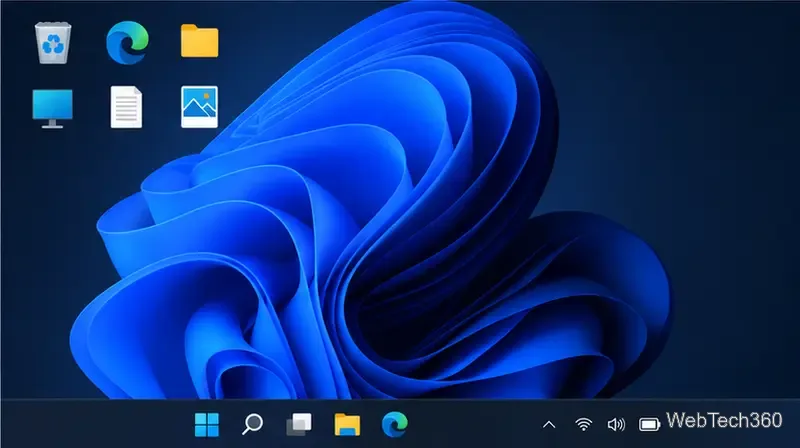Viewport: 800px width, 448px height.
Task: Open Task View on the taskbar
Action: [299, 425]
